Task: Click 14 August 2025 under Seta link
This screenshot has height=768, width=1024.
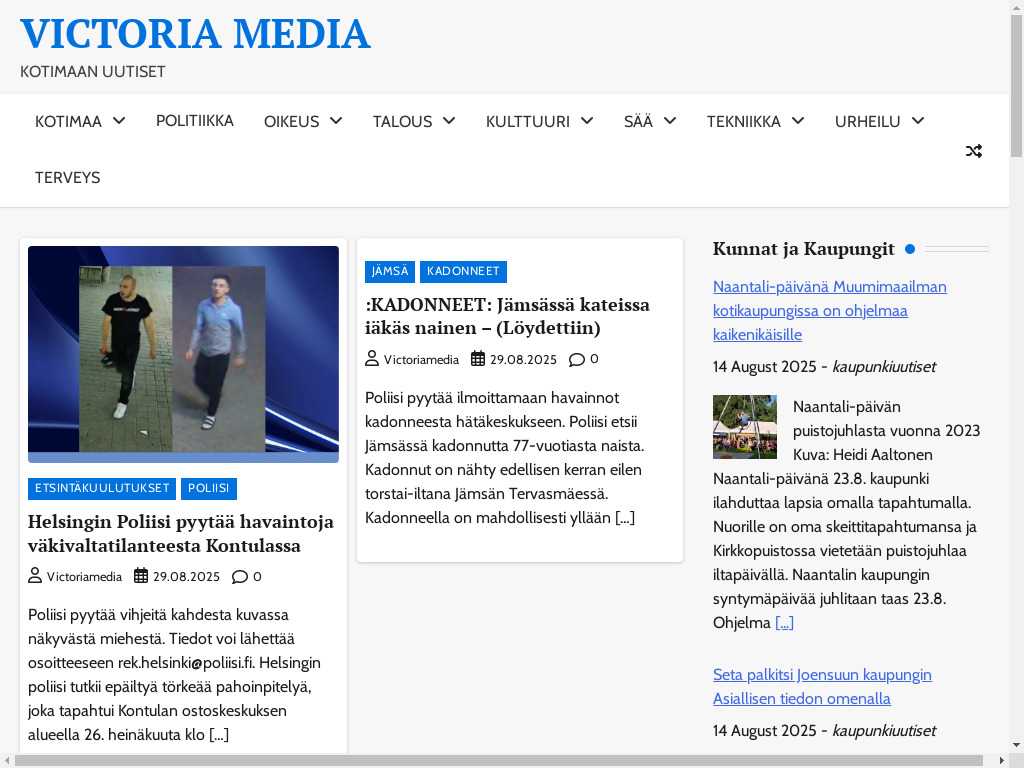Action: pyautogui.click(x=765, y=730)
